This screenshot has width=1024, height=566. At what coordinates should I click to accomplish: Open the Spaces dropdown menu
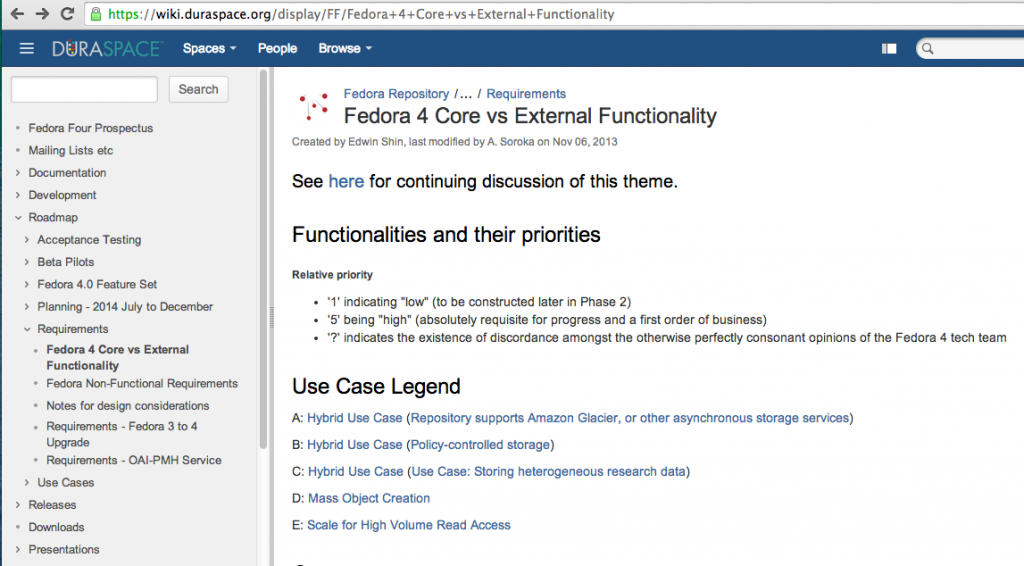pyautogui.click(x=209, y=48)
